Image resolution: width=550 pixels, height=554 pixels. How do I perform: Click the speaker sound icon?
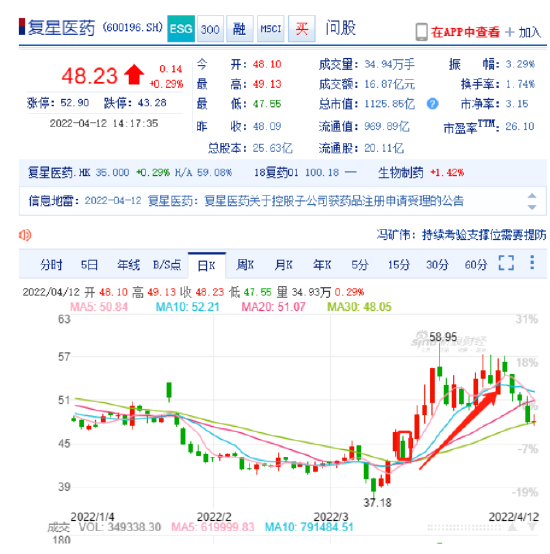point(25,235)
